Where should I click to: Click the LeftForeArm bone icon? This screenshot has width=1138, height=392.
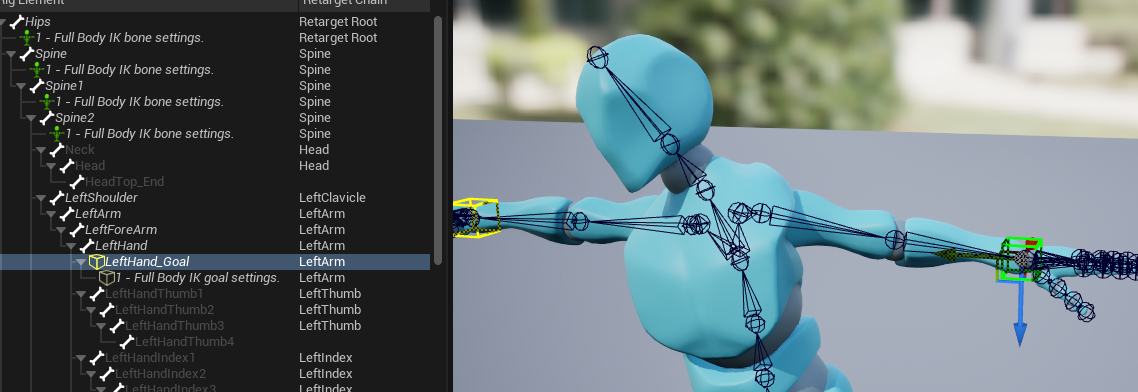point(77,229)
